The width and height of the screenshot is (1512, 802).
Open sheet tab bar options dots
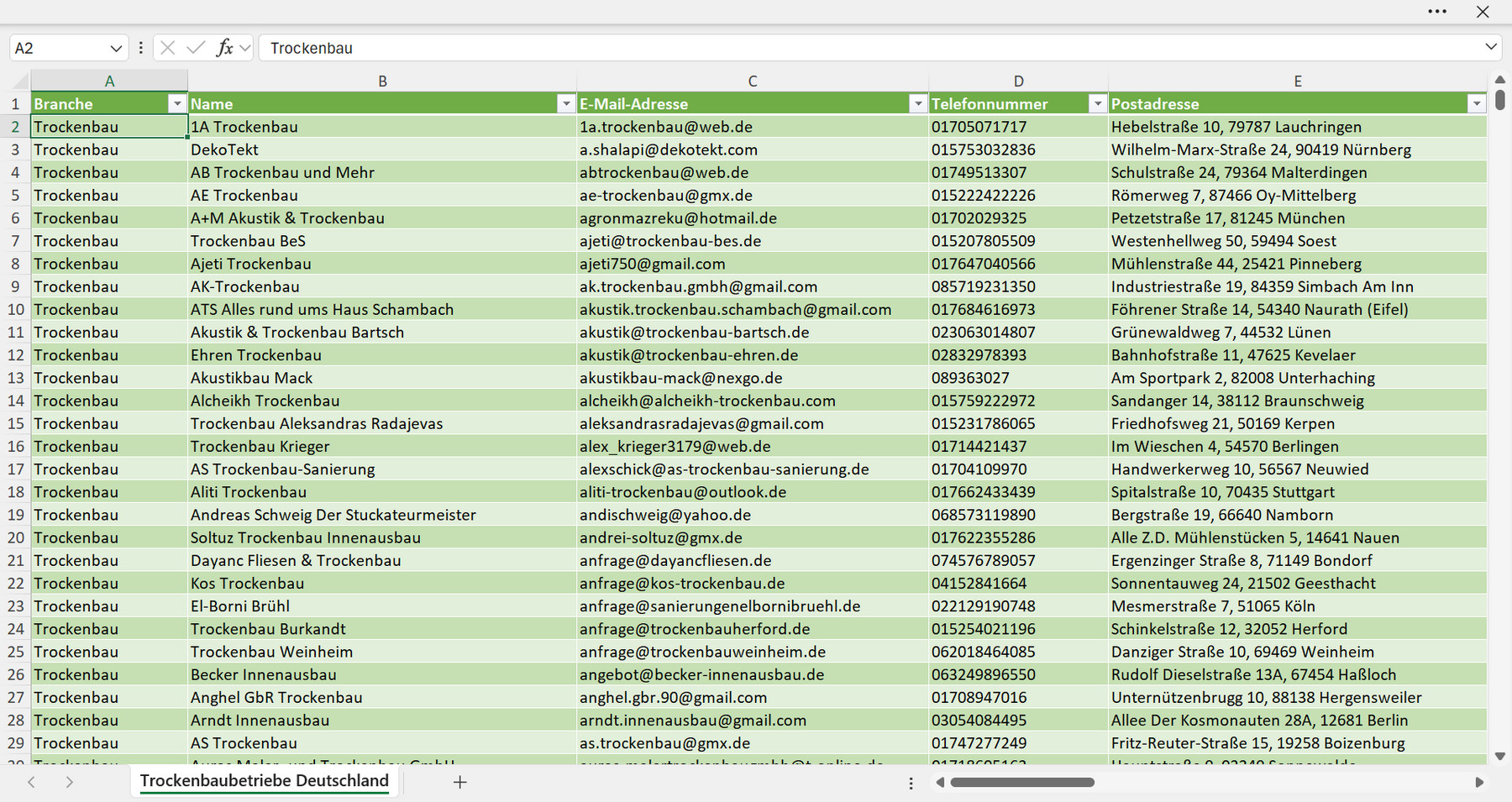point(911,783)
